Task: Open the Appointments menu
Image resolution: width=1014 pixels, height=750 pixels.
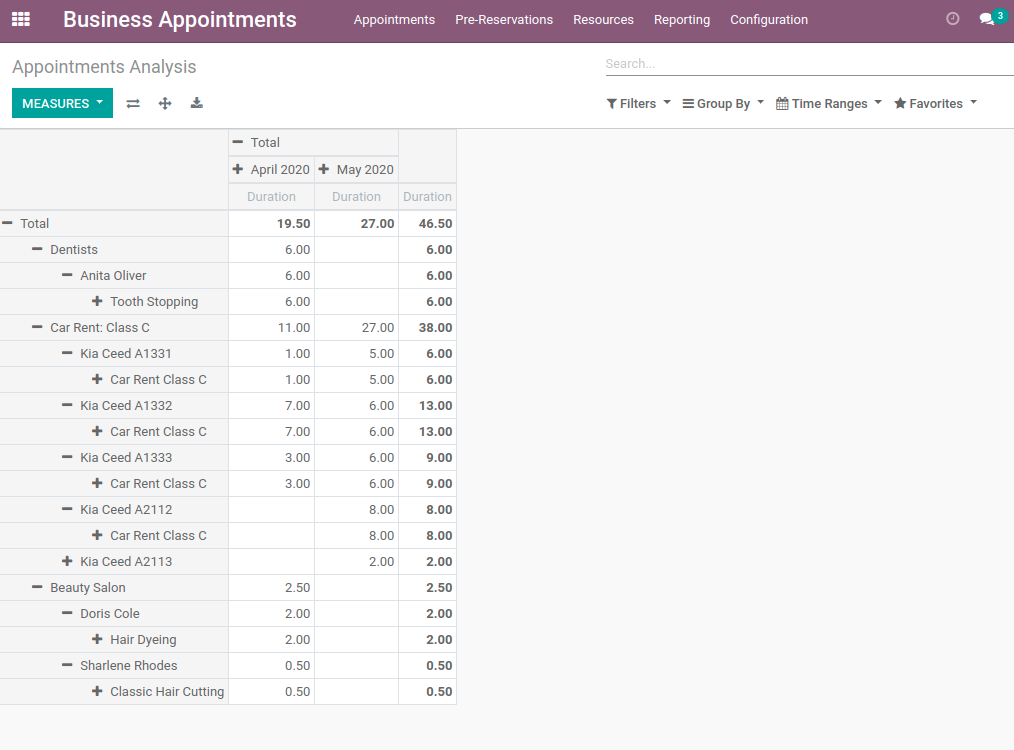Action: coord(394,20)
